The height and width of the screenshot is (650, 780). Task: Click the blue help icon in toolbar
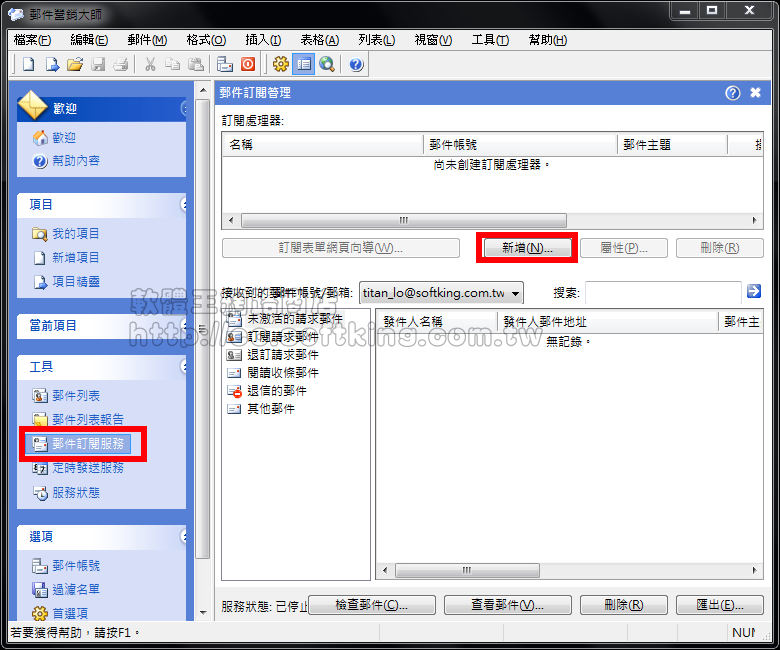pyautogui.click(x=356, y=65)
